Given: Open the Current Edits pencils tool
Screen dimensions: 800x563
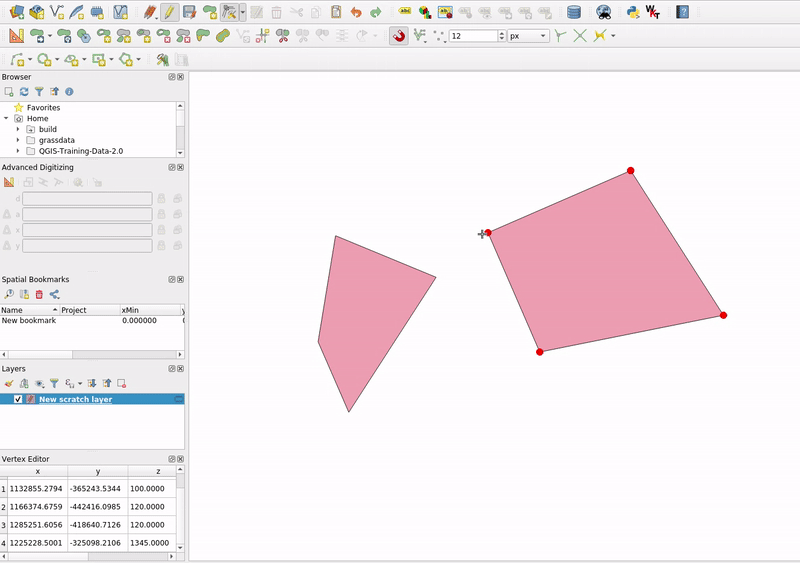Looking at the screenshot, I should [149, 11].
